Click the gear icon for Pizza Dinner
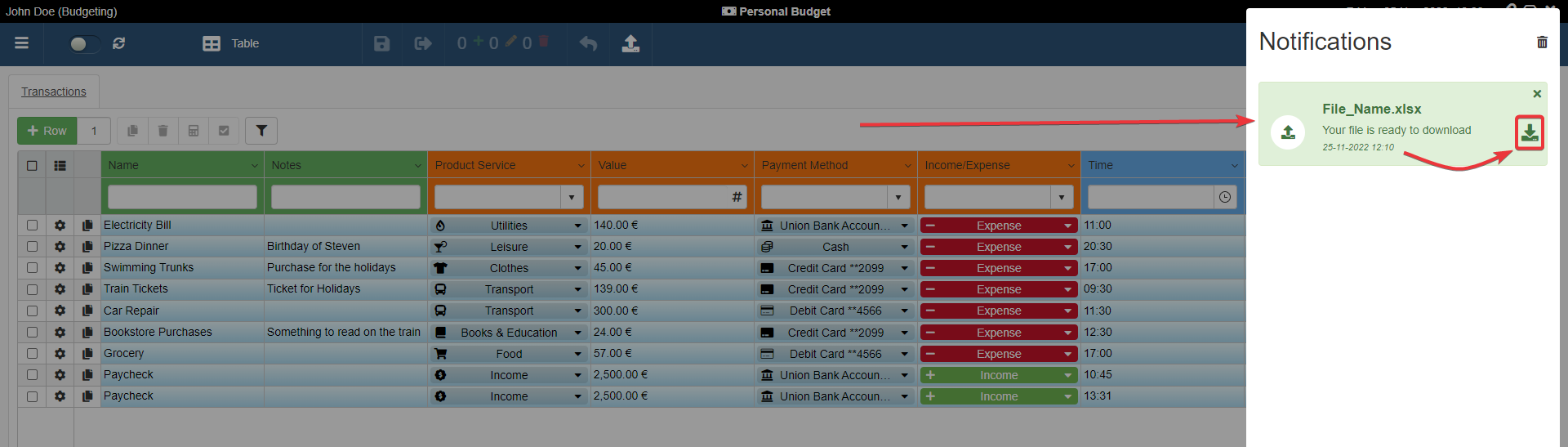 pyautogui.click(x=60, y=247)
